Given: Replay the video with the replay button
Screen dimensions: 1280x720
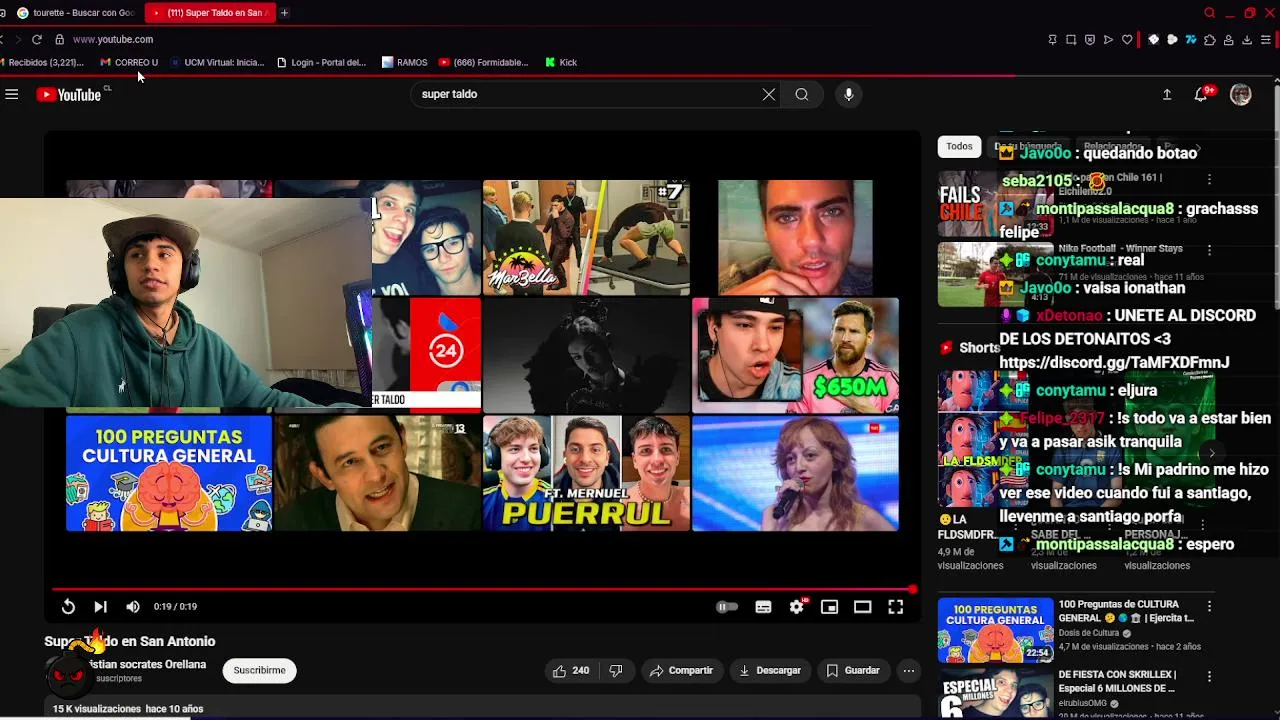Looking at the screenshot, I should click(x=68, y=607).
